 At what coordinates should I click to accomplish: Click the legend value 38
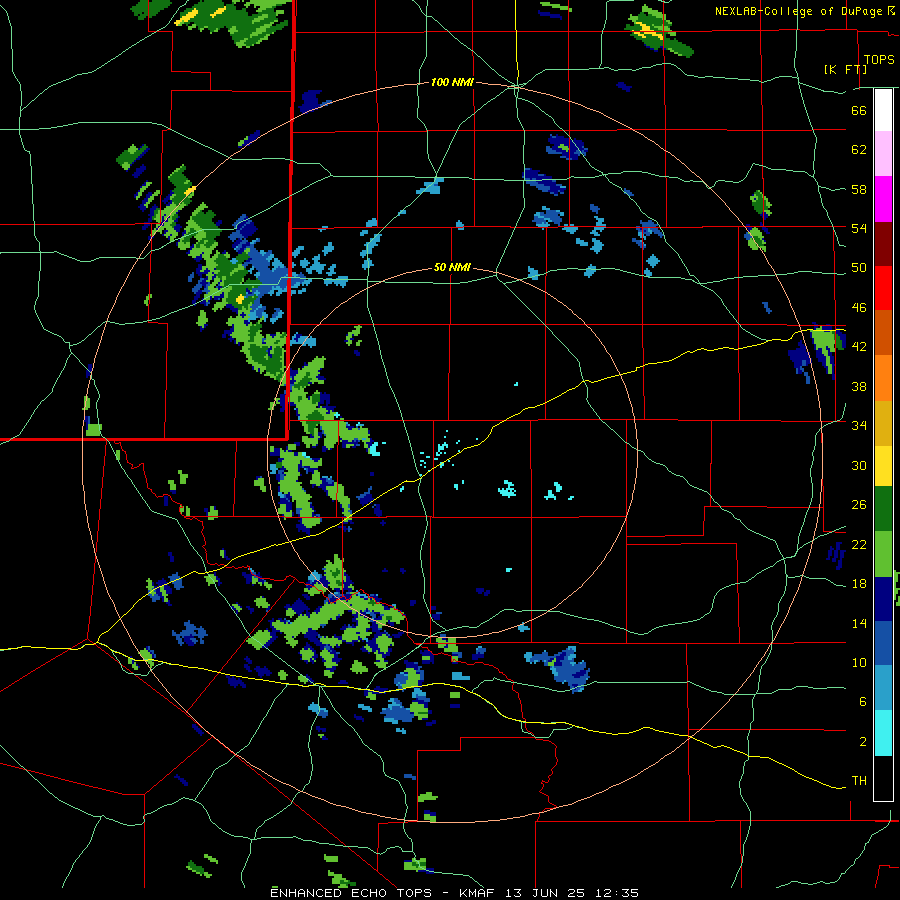click(x=859, y=386)
